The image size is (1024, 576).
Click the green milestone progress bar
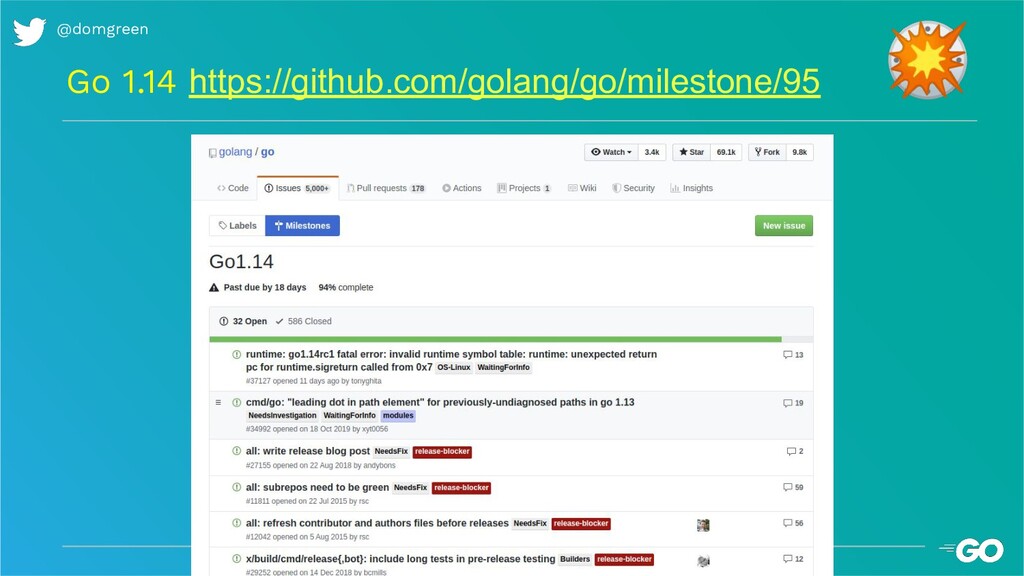click(x=495, y=340)
